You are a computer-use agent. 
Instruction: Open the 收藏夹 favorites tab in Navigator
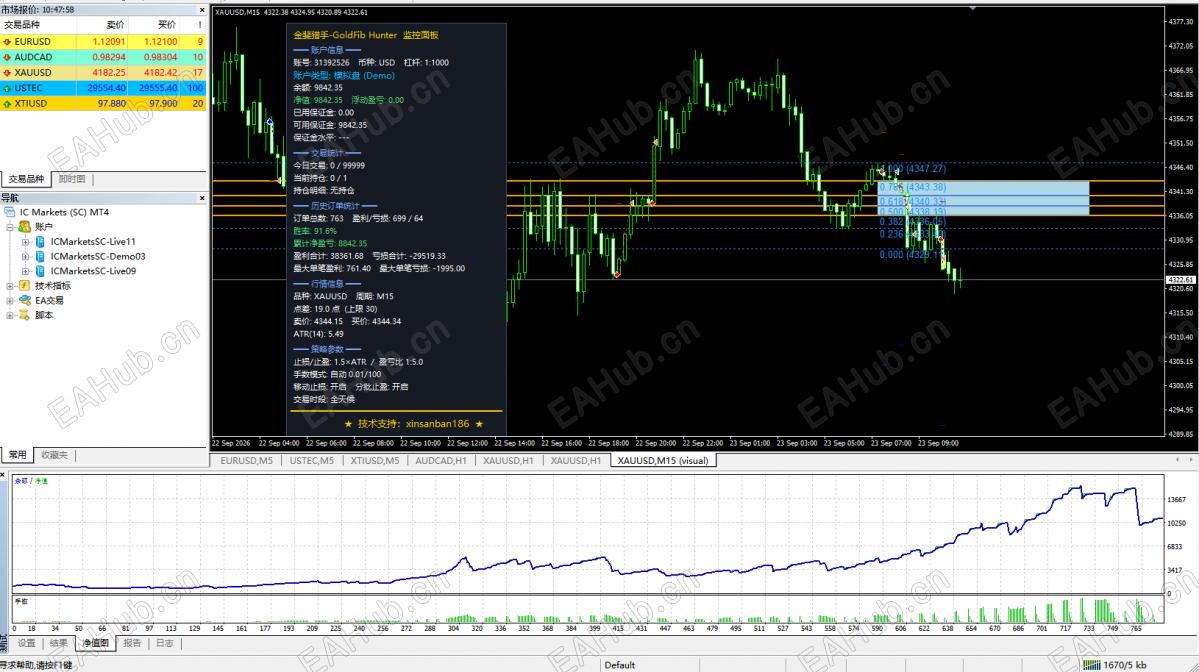(54, 455)
